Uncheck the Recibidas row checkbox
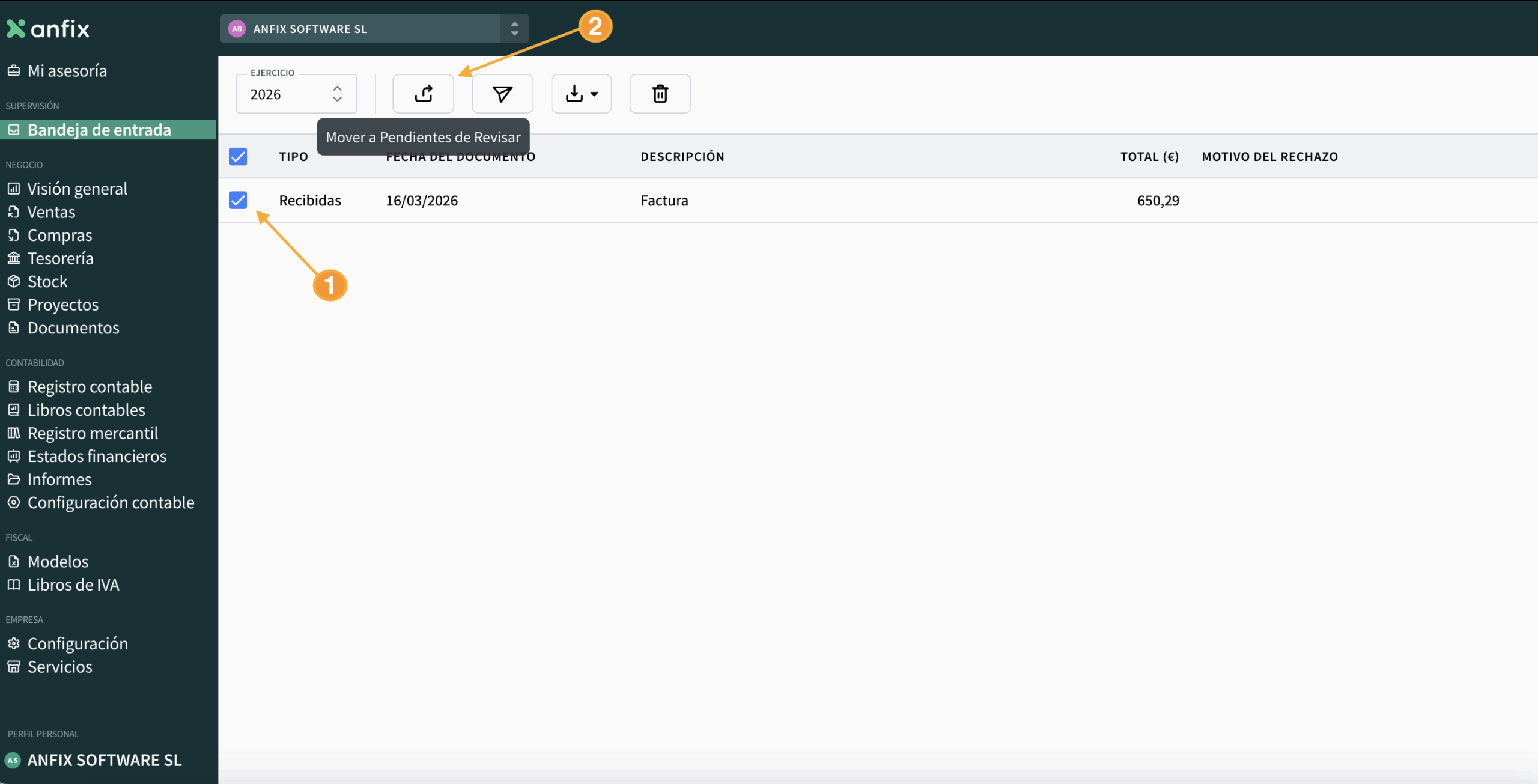The image size is (1538, 784). pyautogui.click(x=238, y=200)
